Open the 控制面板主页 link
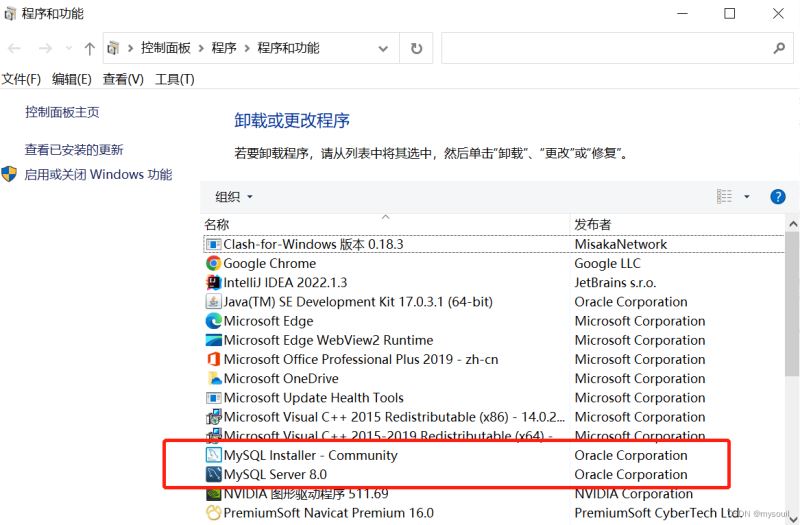This screenshot has width=800, height=525. [x=62, y=112]
